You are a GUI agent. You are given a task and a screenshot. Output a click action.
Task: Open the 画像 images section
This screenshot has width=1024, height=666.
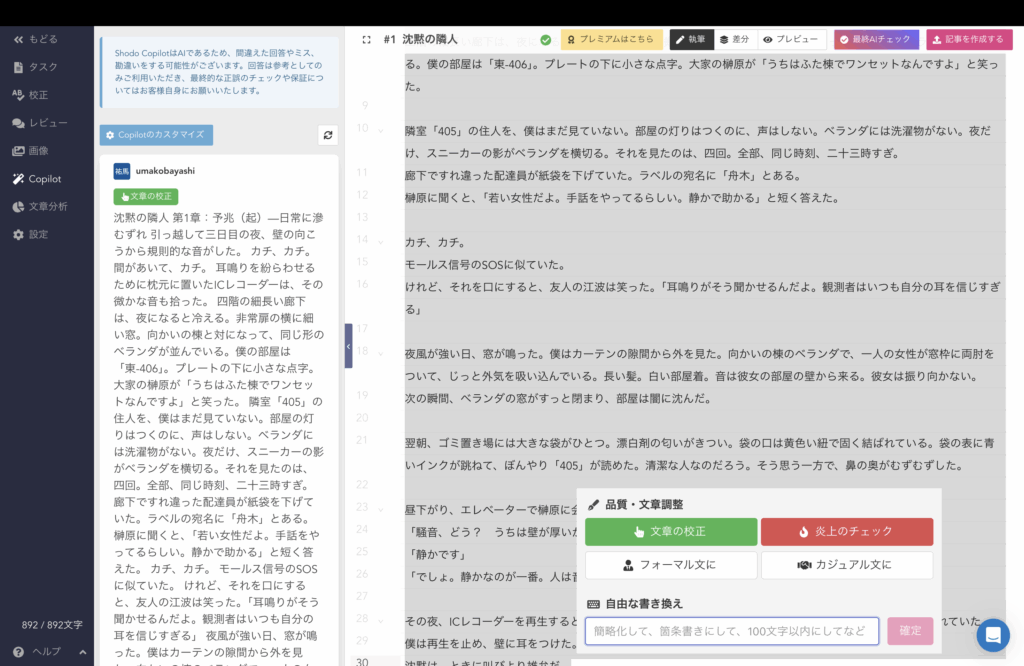click(31, 151)
